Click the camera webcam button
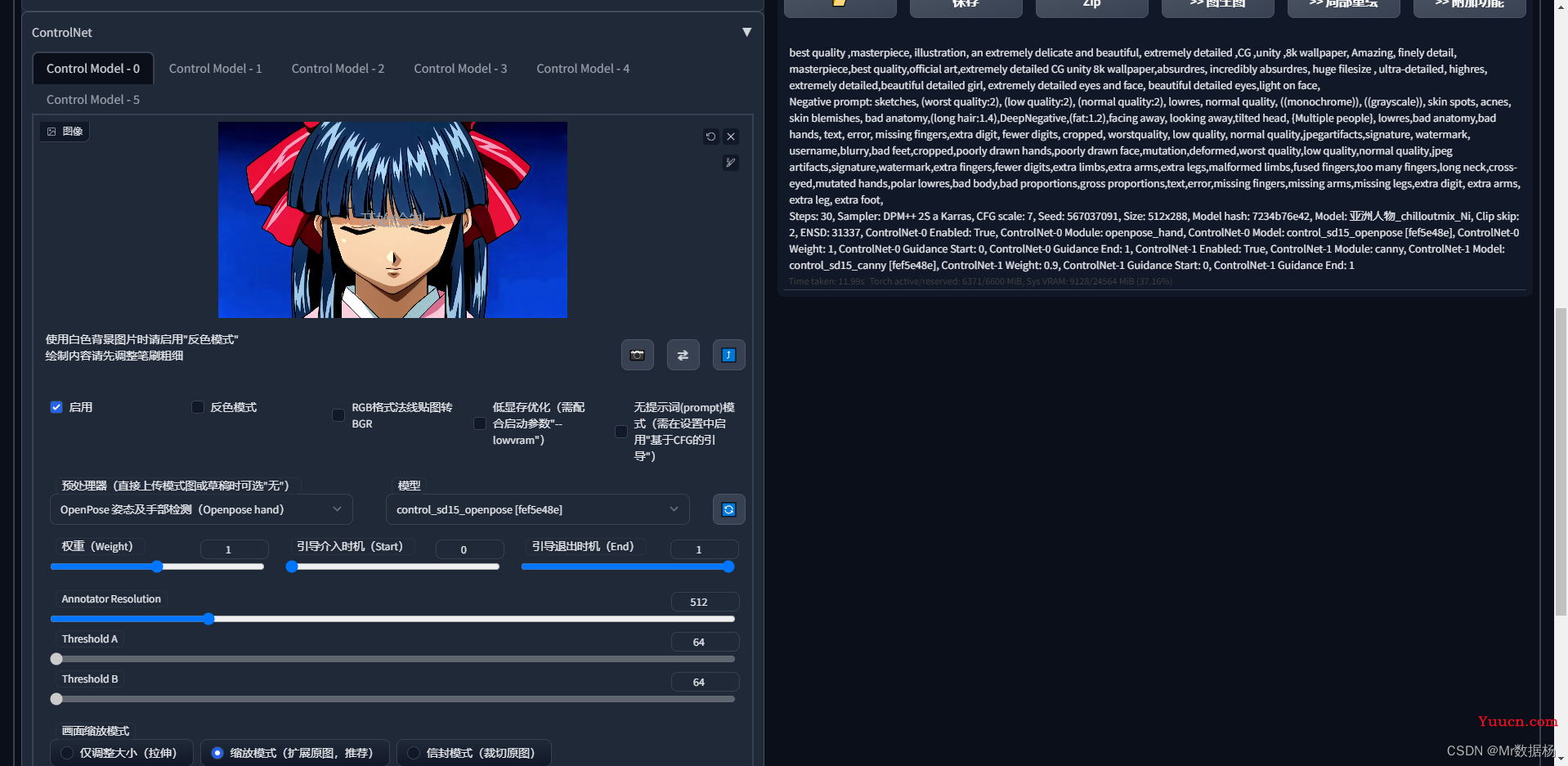The height and width of the screenshot is (766, 1568). pyautogui.click(x=637, y=355)
